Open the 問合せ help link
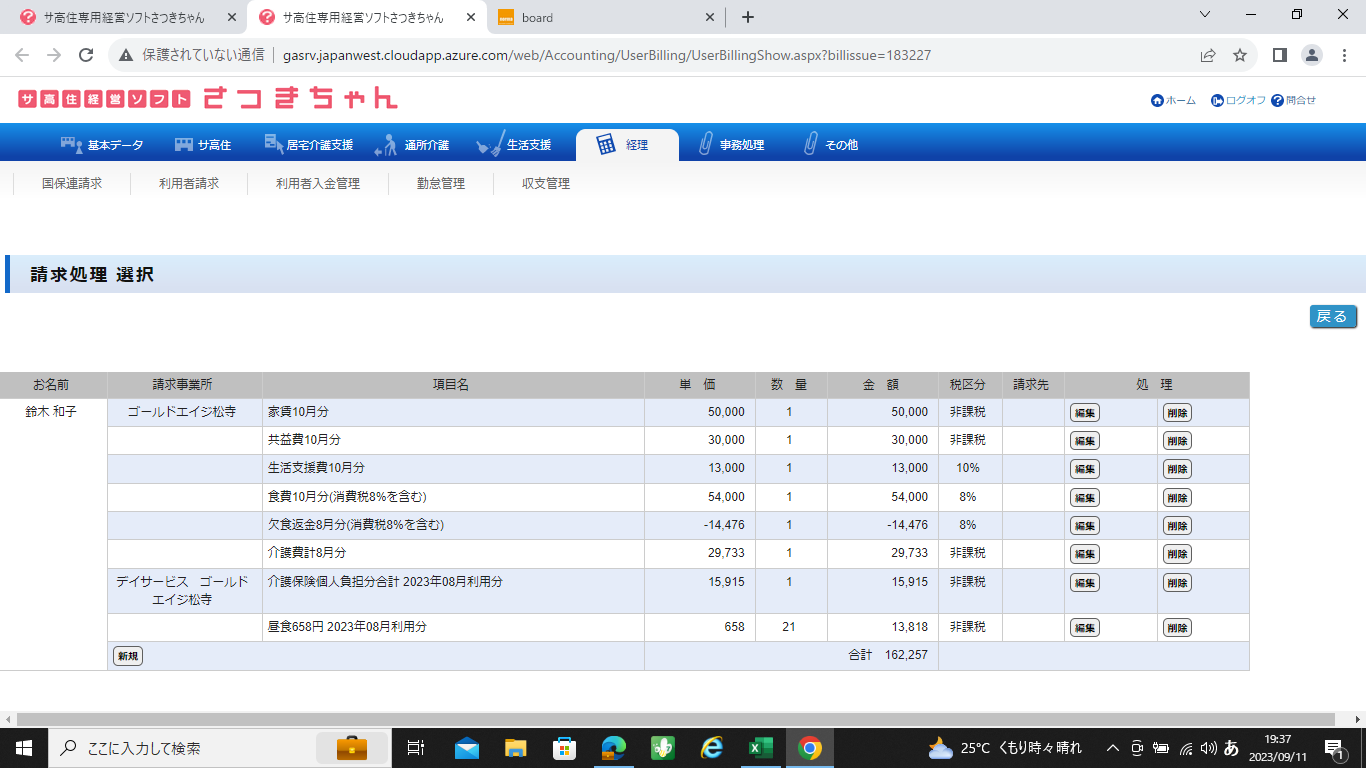The height and width of the screenshot is (768, 1366). point(1293,100)
